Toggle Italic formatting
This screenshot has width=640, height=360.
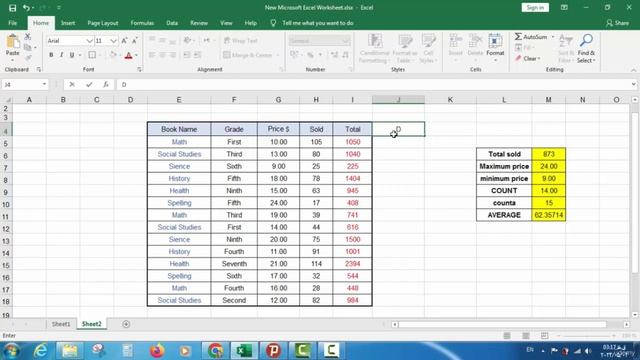tap(61, 55)
